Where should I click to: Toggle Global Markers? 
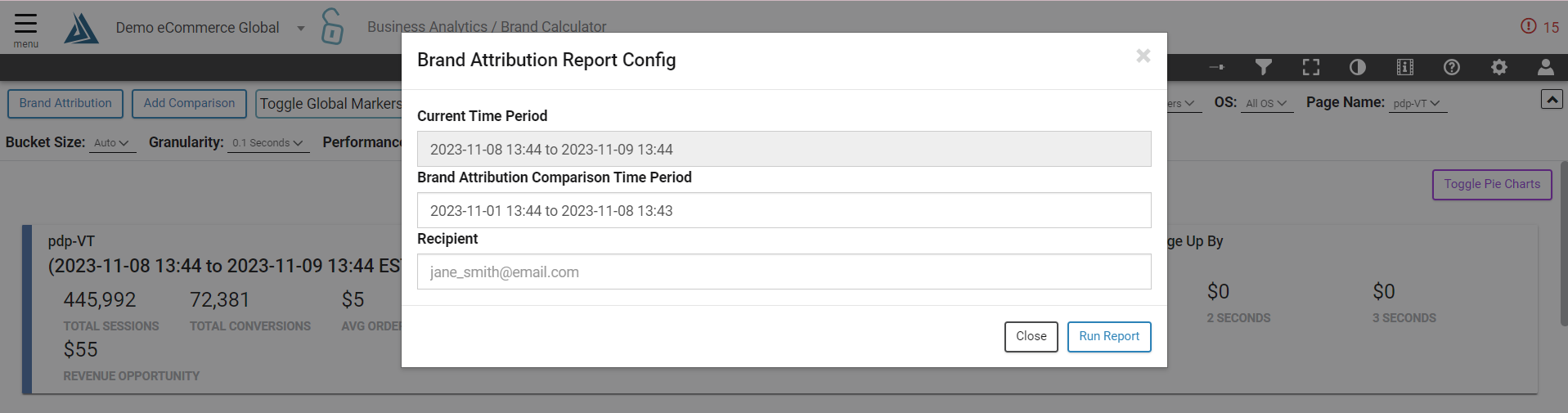coord(330,104)
